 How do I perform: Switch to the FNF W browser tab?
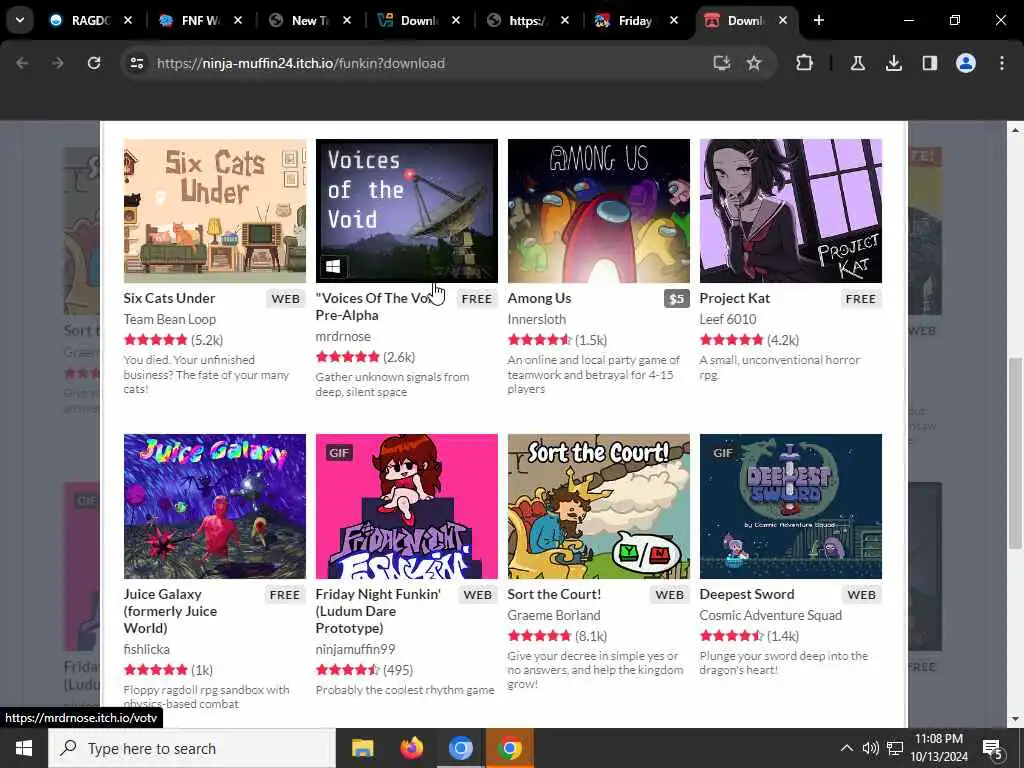(199, 20)
